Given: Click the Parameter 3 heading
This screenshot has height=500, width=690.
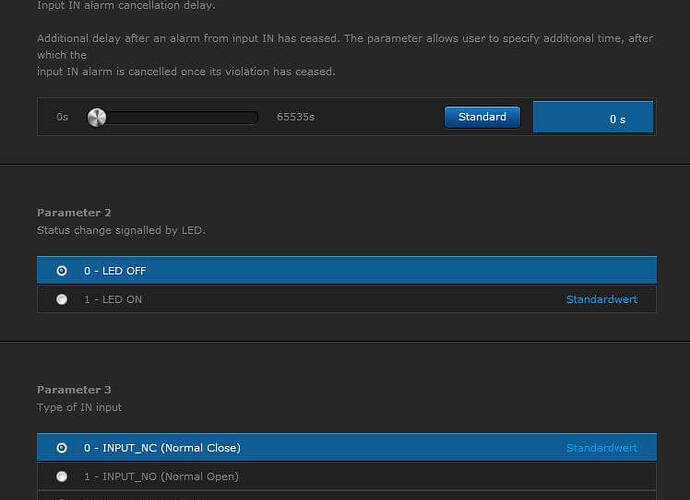Looking at the screenshot, I should (x=74, y=390).
